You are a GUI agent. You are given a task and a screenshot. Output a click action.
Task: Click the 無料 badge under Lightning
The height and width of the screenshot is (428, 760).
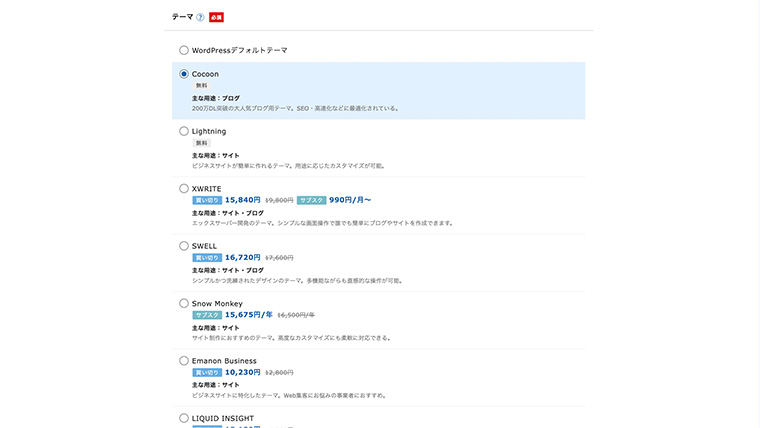pos(201,143)
